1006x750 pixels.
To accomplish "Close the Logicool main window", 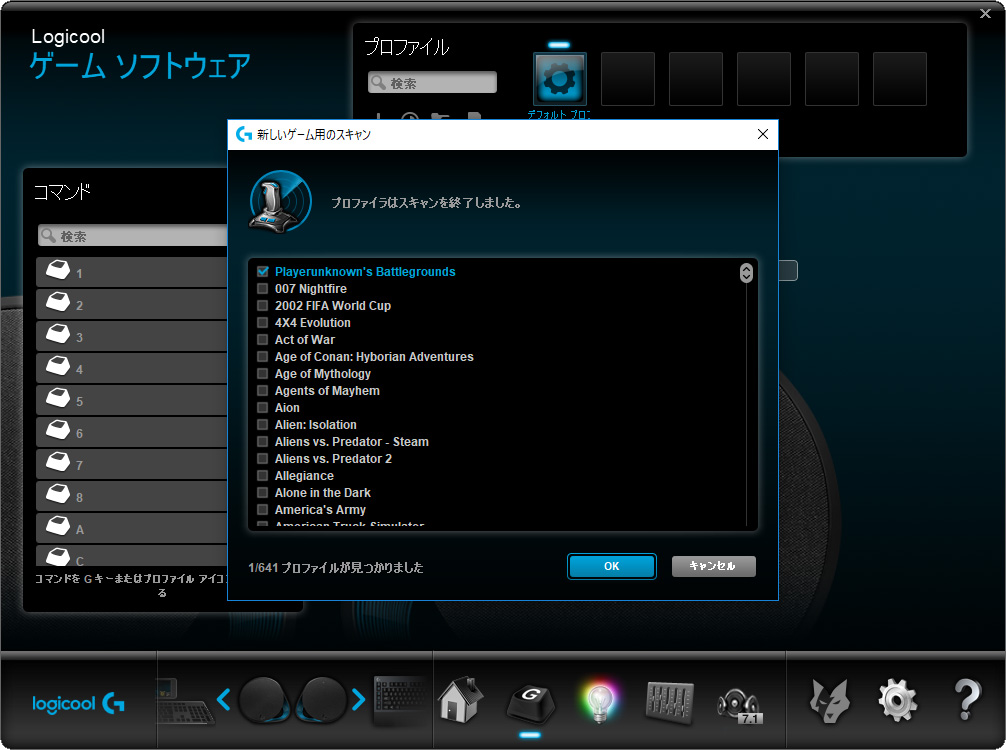I will (x=985, y=13).
